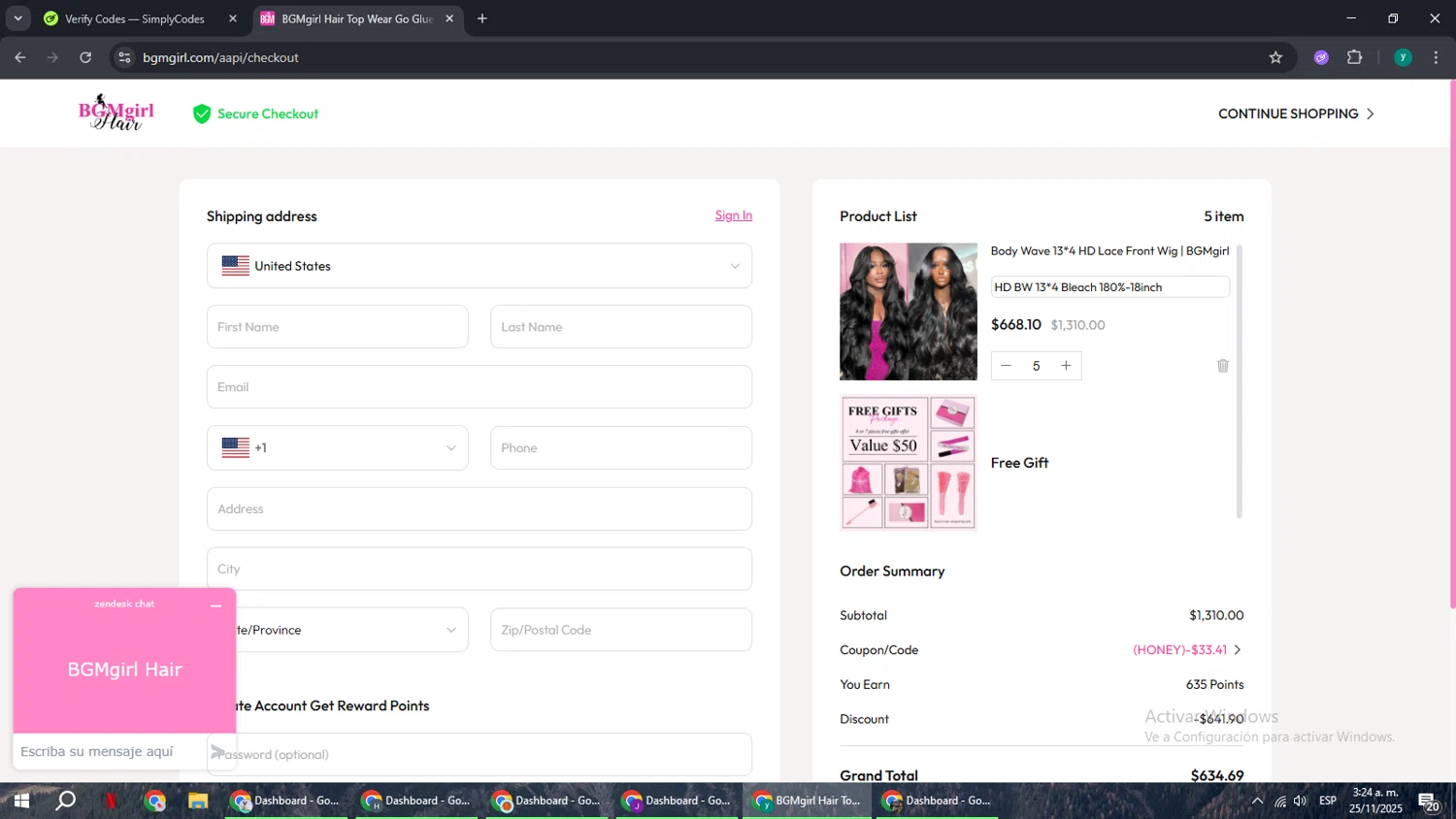
Task: Open the State/Province dropdown
Action: 338,630
